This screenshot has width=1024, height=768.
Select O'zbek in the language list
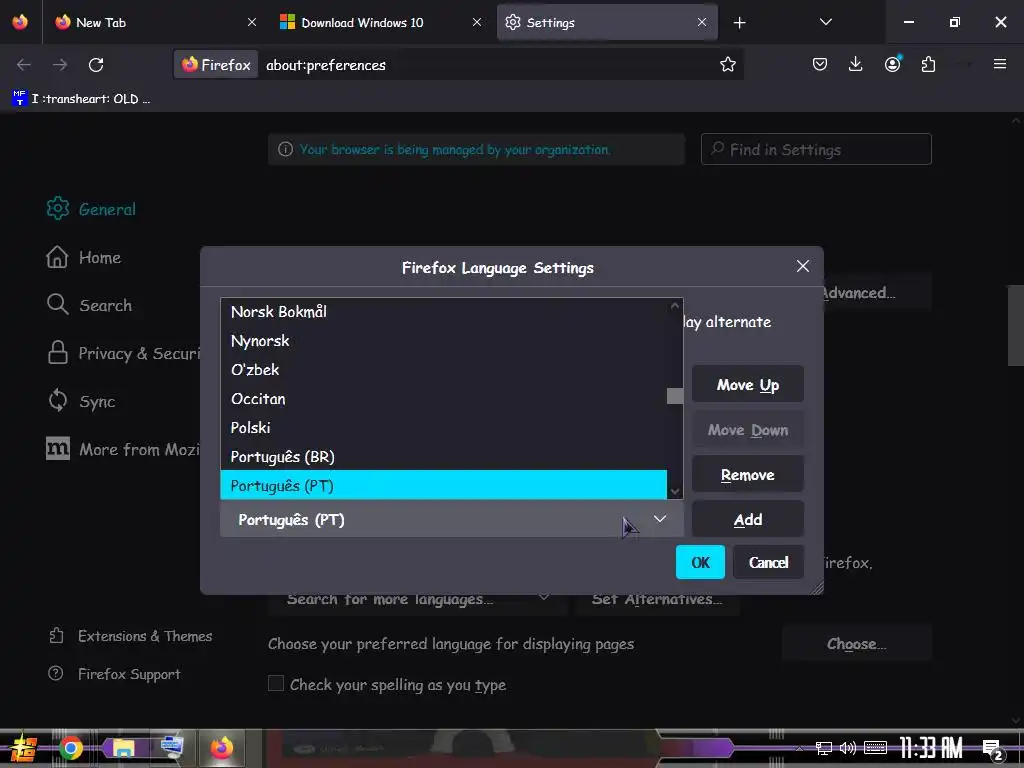443,370
